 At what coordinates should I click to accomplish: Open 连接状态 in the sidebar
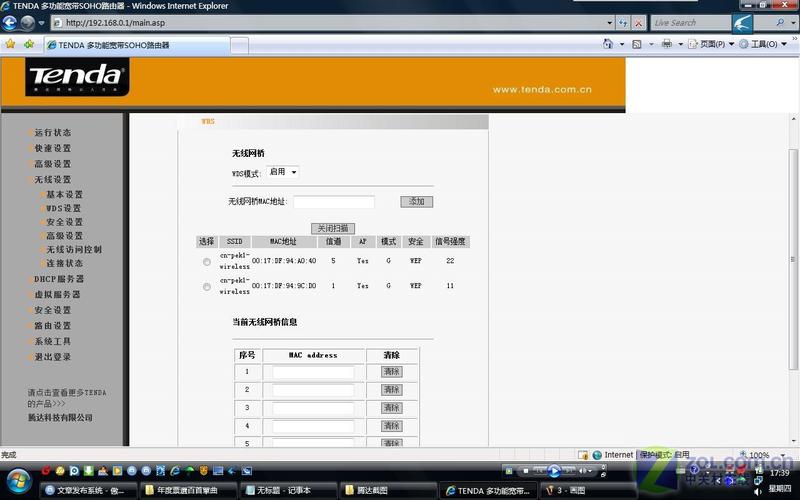coord(64,263)
